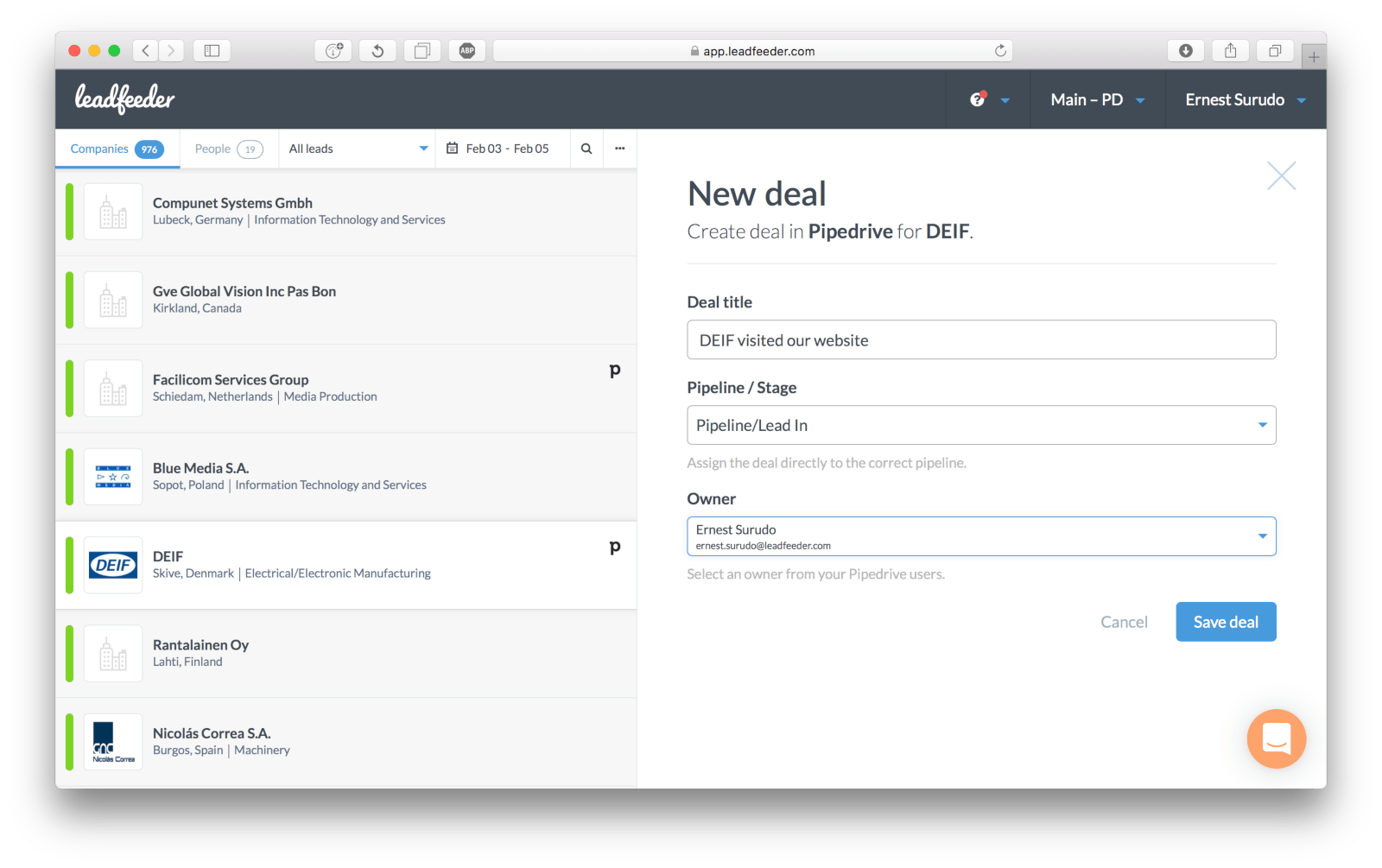Expand the All leads filter dropdown

(x=358, y=149)
